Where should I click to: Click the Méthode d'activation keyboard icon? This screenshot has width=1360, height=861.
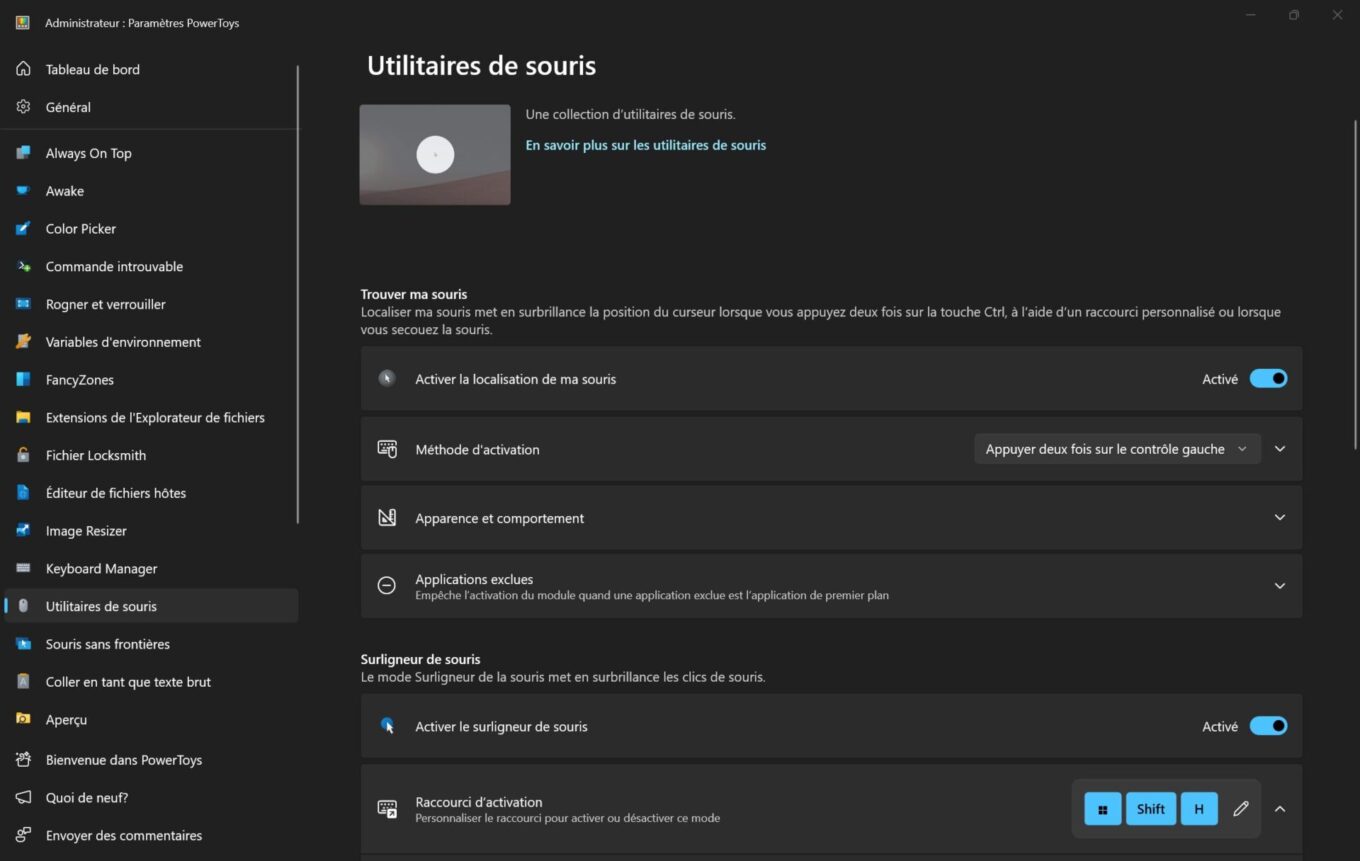point(387,449)
